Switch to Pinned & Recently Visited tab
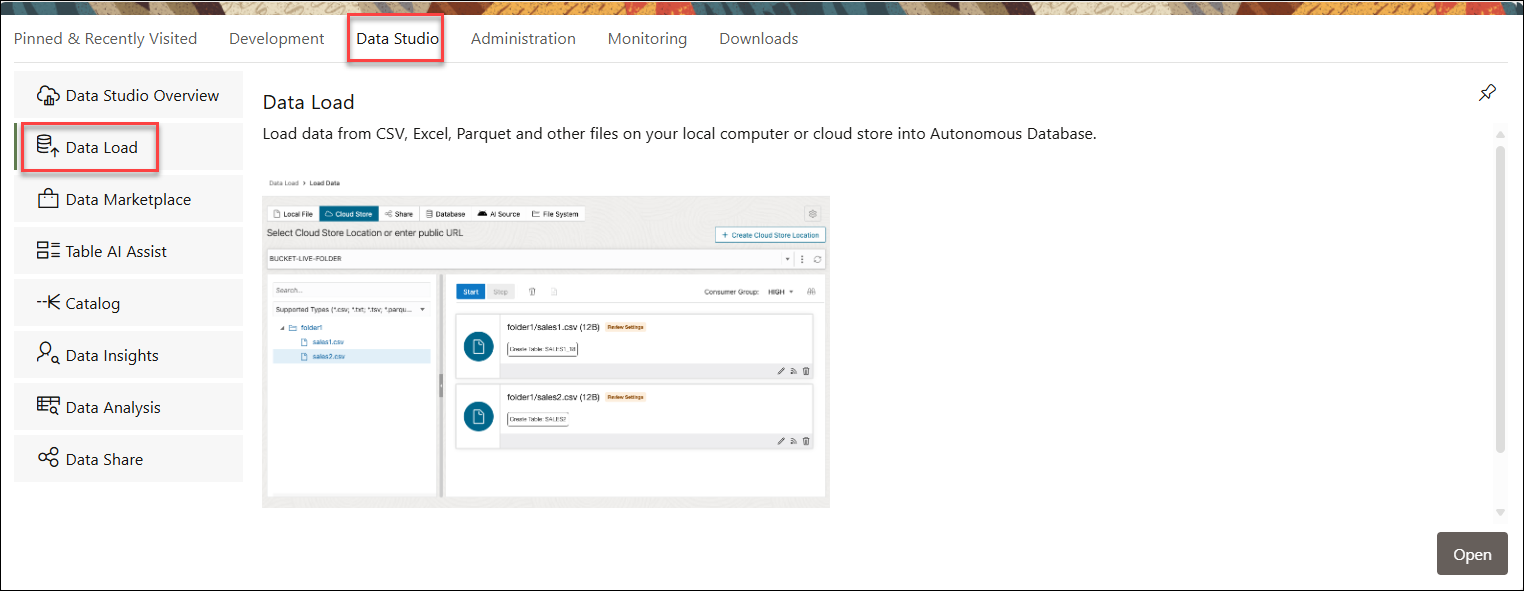Image resolution: width=1524 pixels, height=591 pixels. [105, 39]
